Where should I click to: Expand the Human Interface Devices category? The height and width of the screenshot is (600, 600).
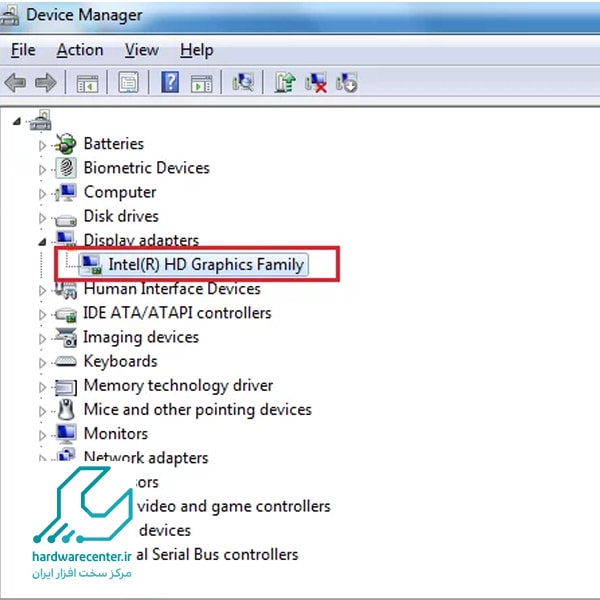(x=42, y=291)
